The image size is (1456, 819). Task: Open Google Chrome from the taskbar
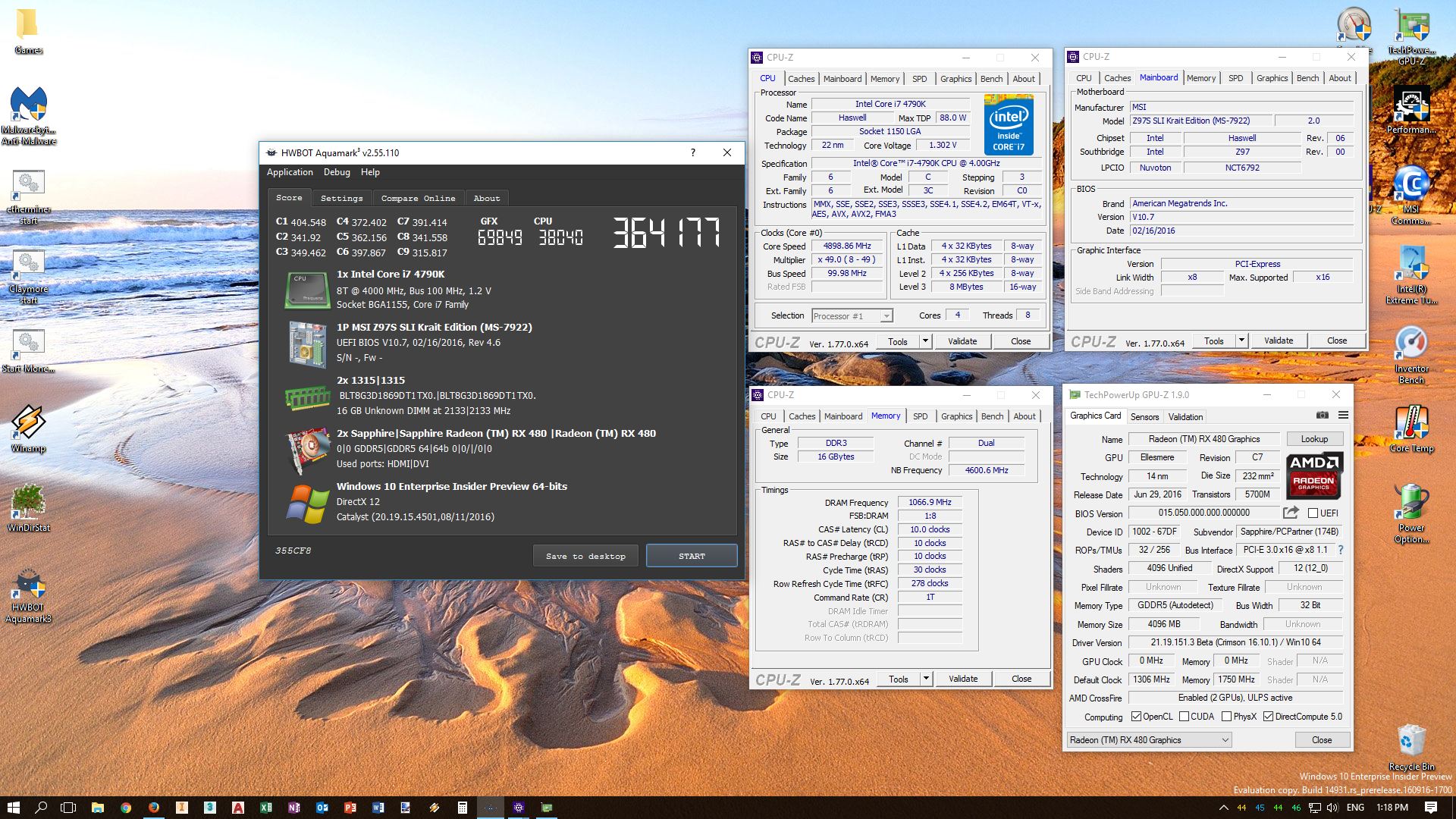[126, 808]
